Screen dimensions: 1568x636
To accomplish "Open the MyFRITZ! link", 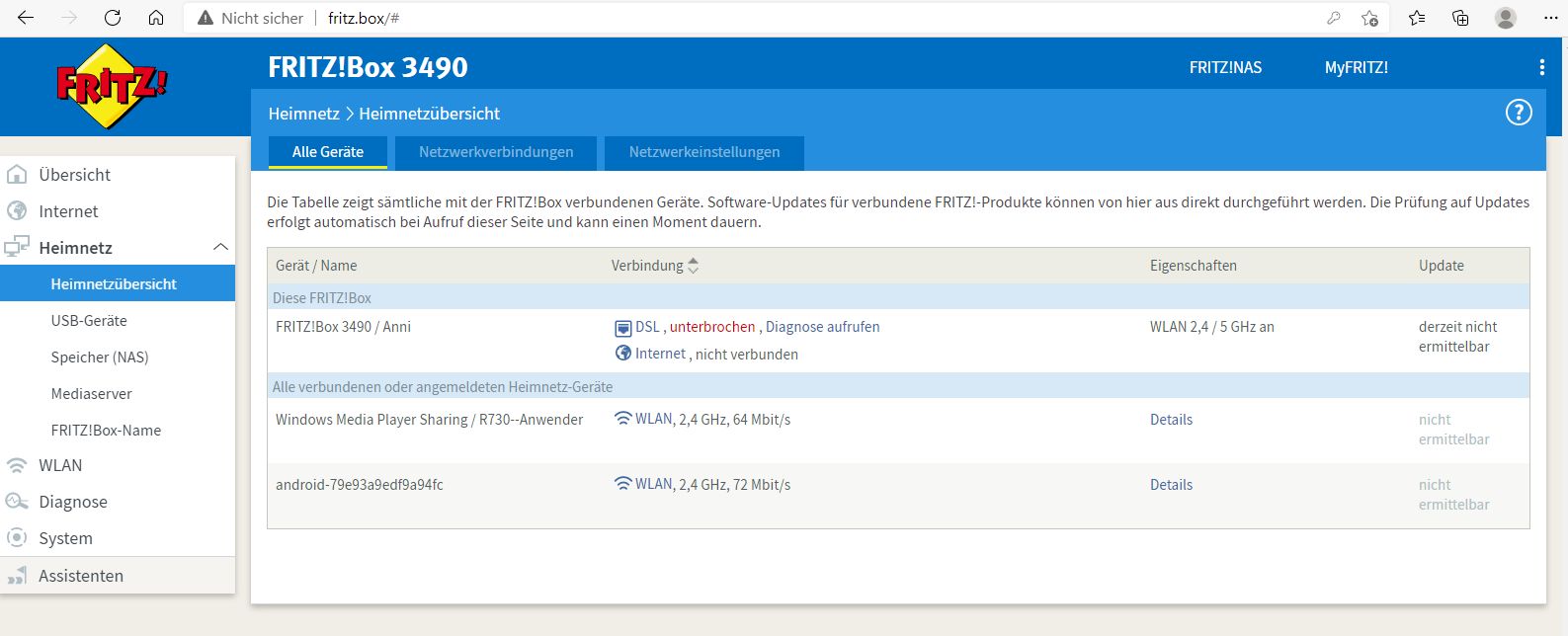I will (x=1356, y=67).
